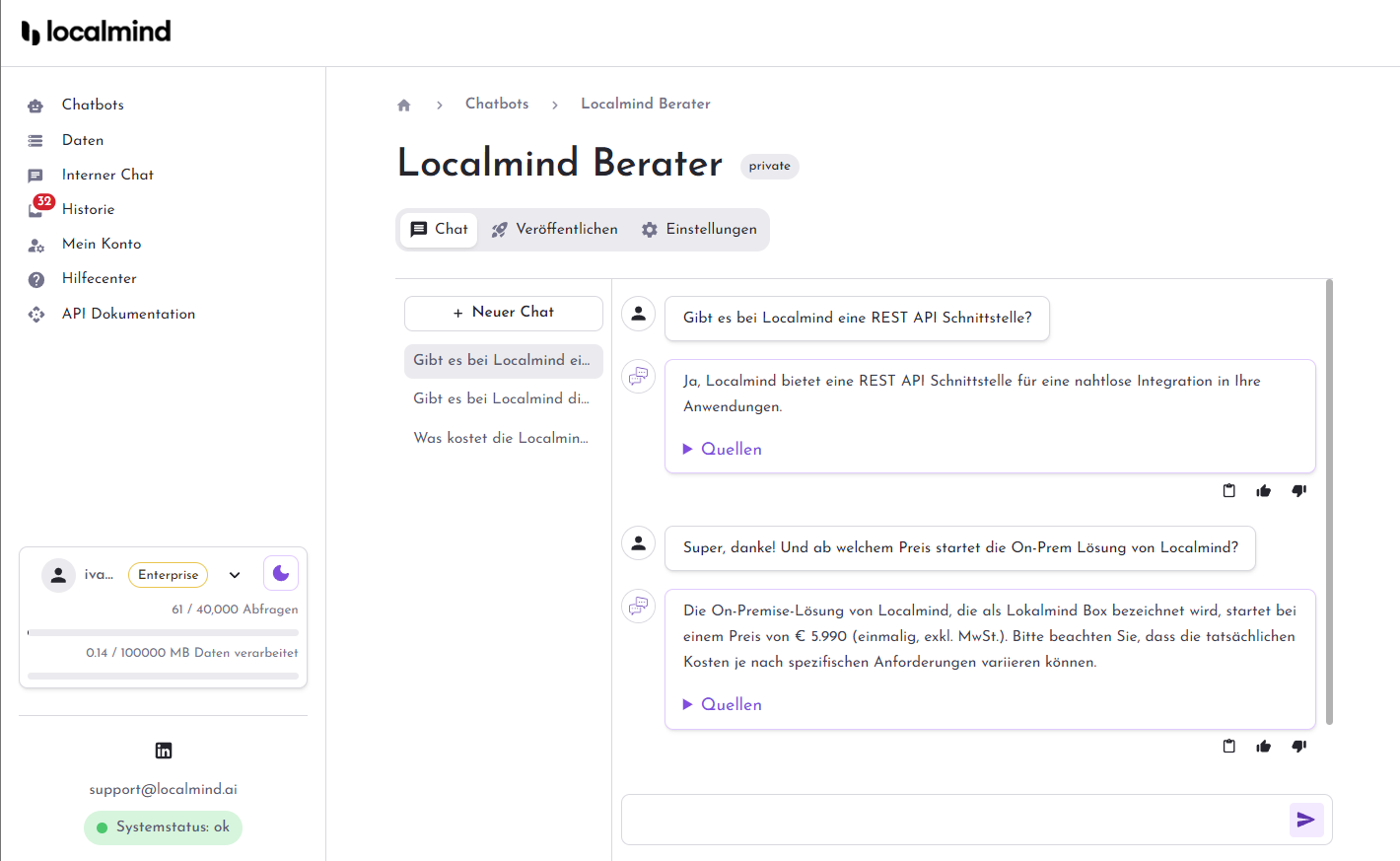Click the private badge

(x=769, y=166)
